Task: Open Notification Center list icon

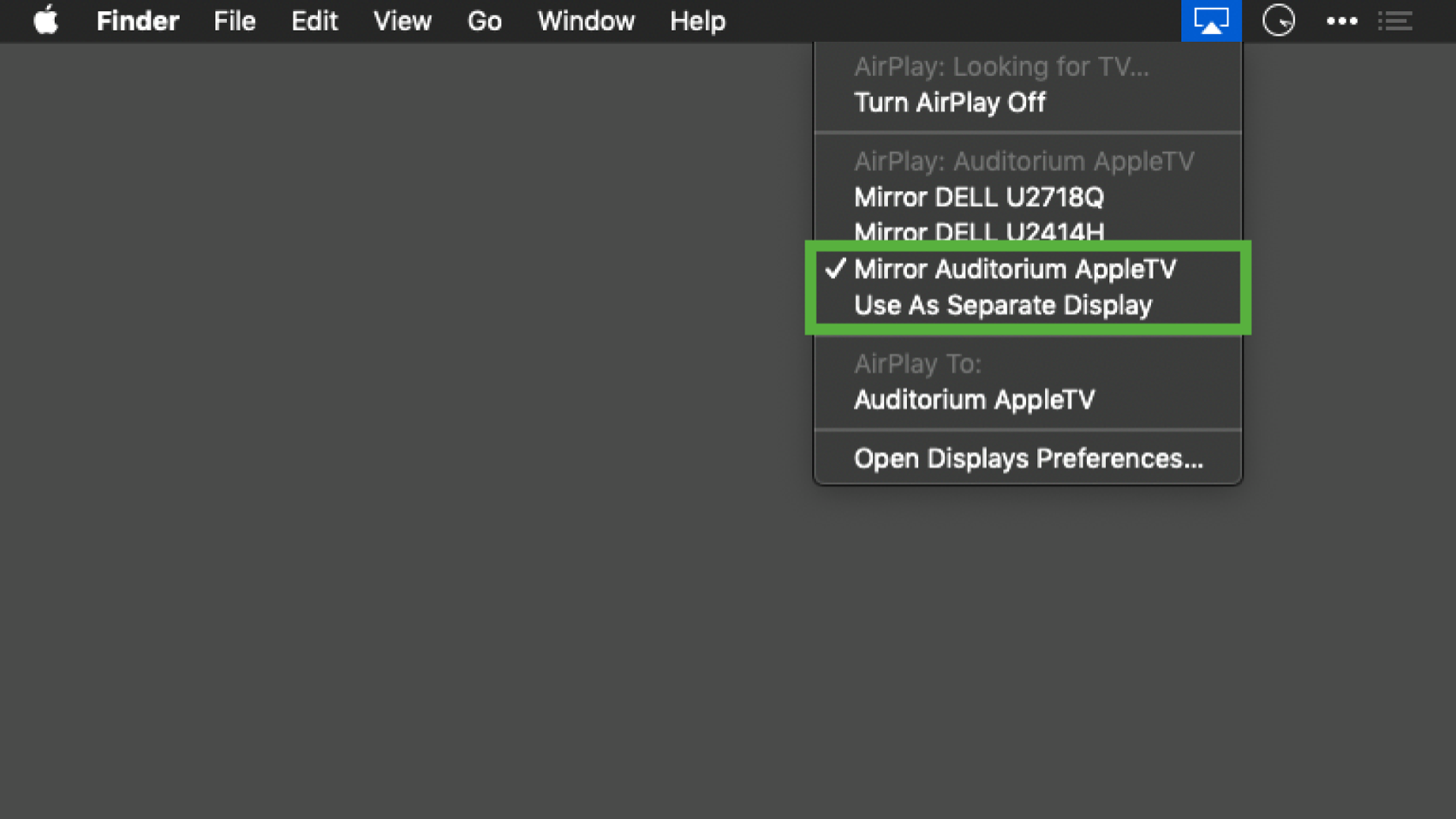Action: pyautogui.click(x=1394, y=21)
